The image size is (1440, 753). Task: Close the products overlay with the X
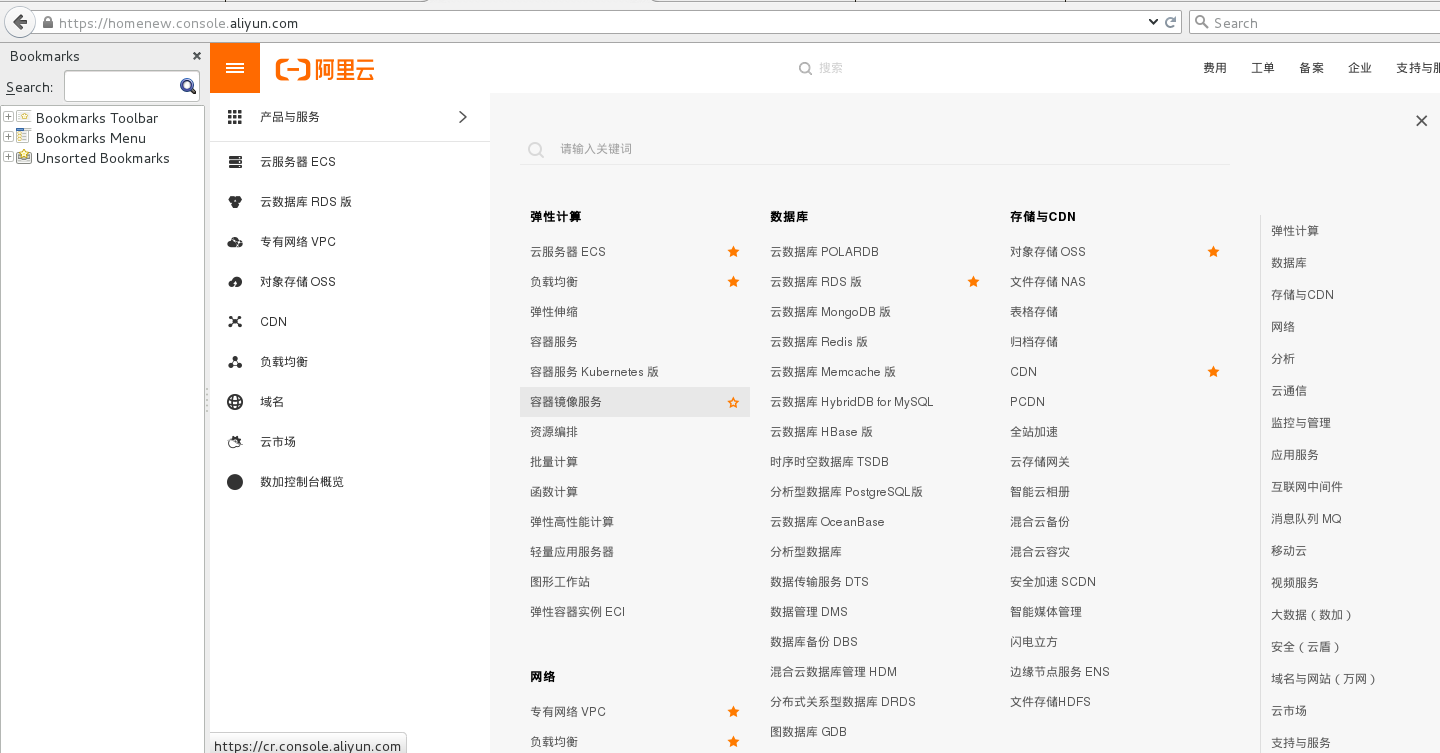pos(1421,121)
